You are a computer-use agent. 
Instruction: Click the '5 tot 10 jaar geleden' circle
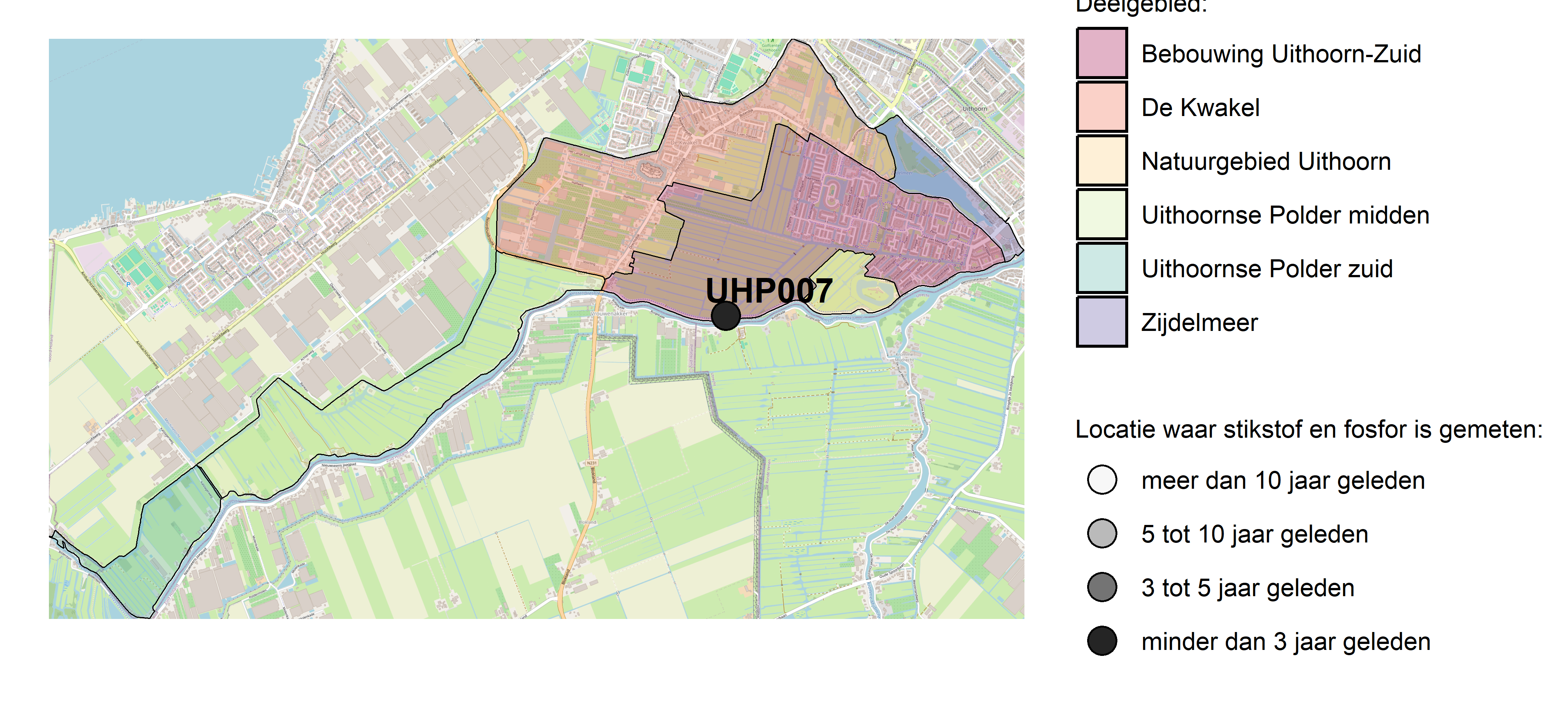1102,534
